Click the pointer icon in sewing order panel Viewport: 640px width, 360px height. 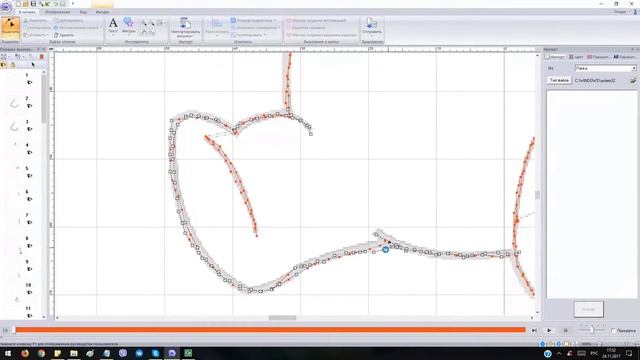(x=33, y=64)
